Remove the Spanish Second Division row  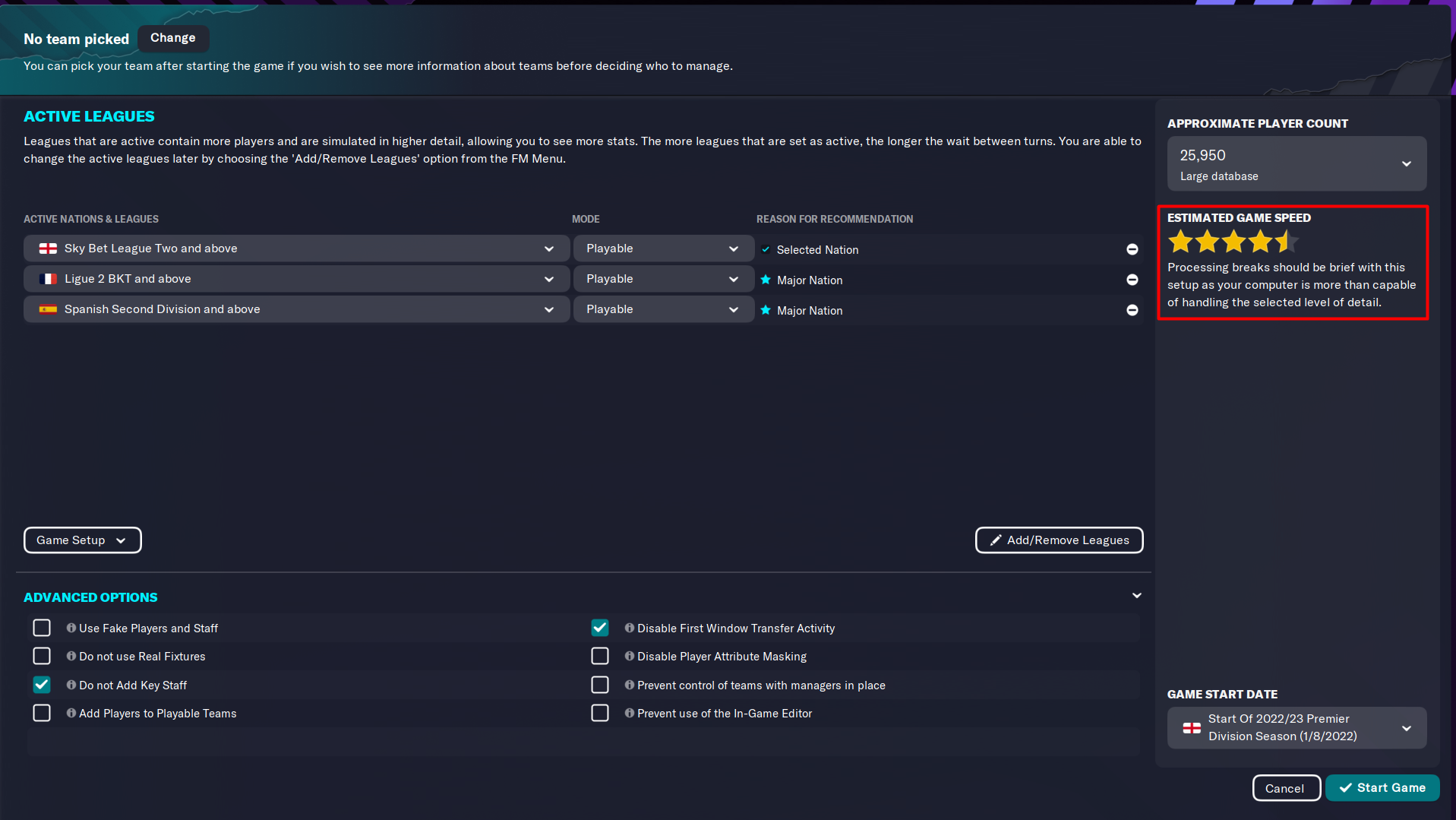tap(1132, 310)
